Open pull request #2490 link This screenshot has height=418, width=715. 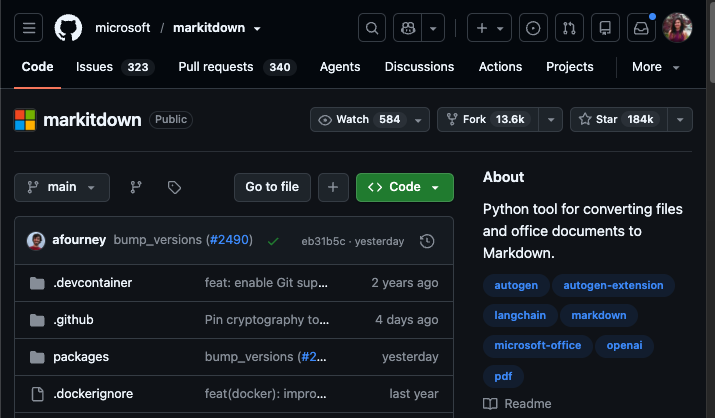(229, 240)
